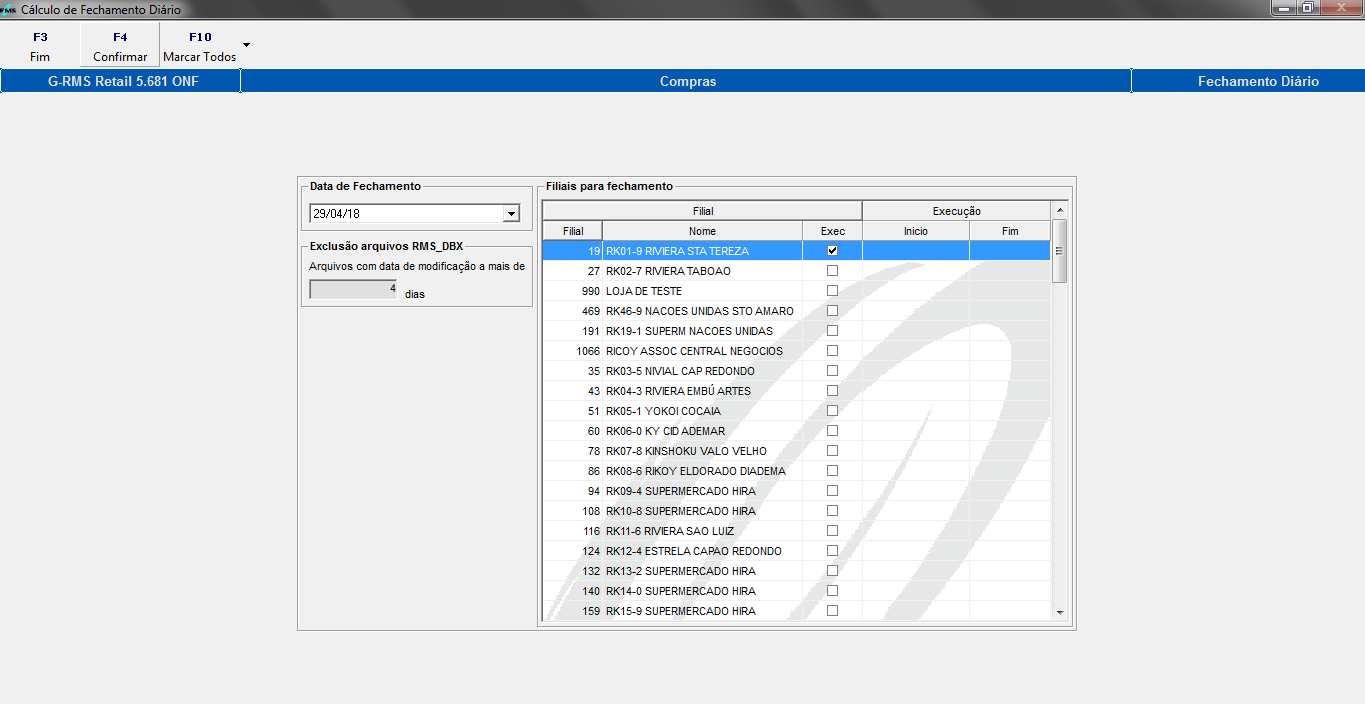Check Exec for RK06-0 KY CID ADEMAR
The image size is (1365, 704).
pyautogui.click(x=832, y=431)
